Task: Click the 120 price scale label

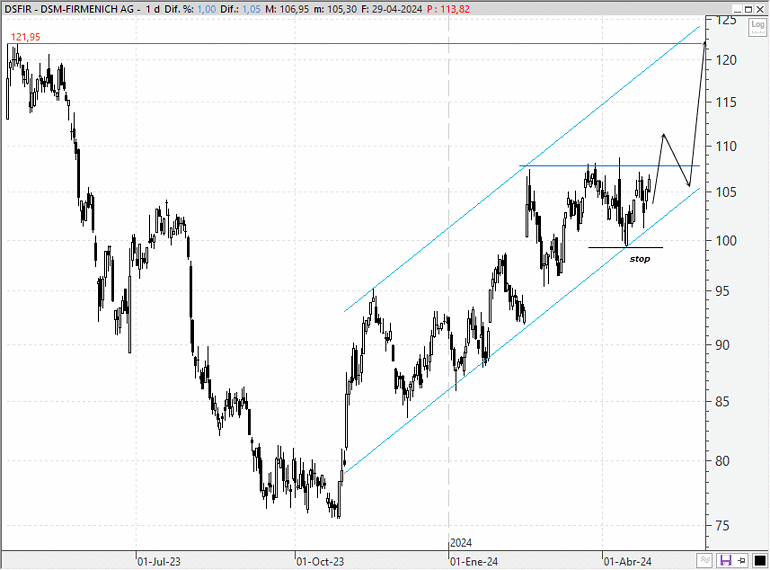Action: coord(726,60)
